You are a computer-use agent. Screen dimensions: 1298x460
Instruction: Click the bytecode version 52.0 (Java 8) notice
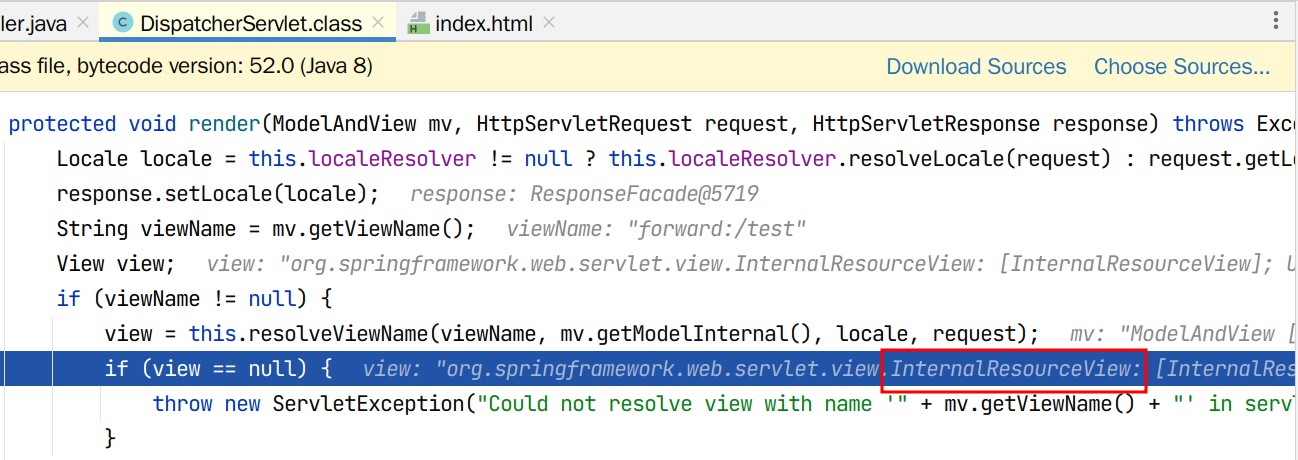[x=186, y=67]
